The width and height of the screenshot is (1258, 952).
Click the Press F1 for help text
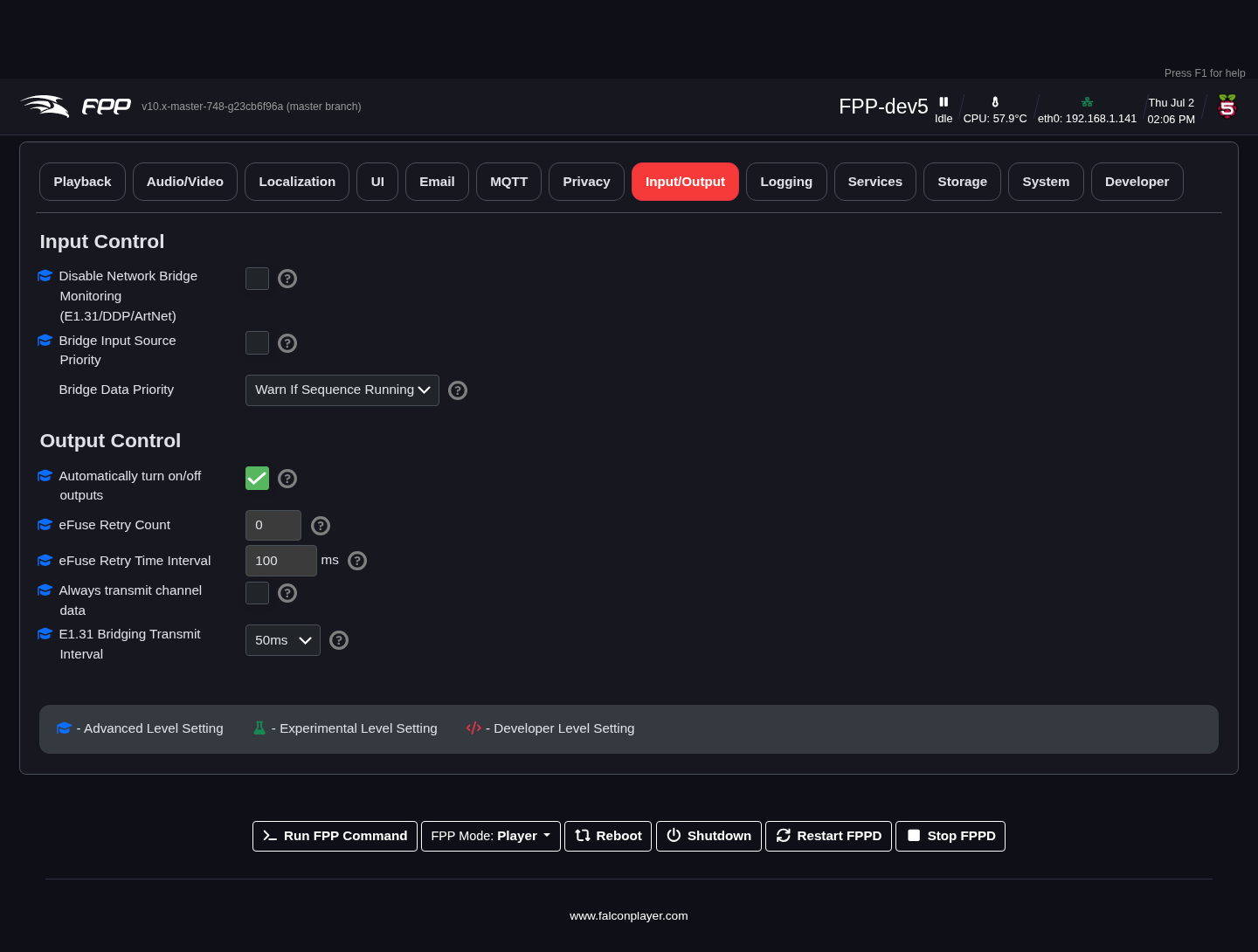[x=1205, y=73]
